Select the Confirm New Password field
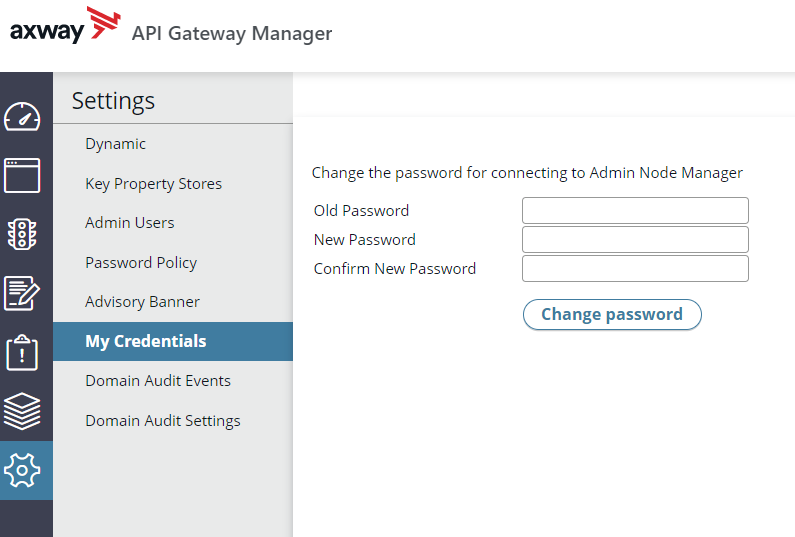The width and height of the screenshot is (795, 537). pyautogui.click(x=635, y=268)
